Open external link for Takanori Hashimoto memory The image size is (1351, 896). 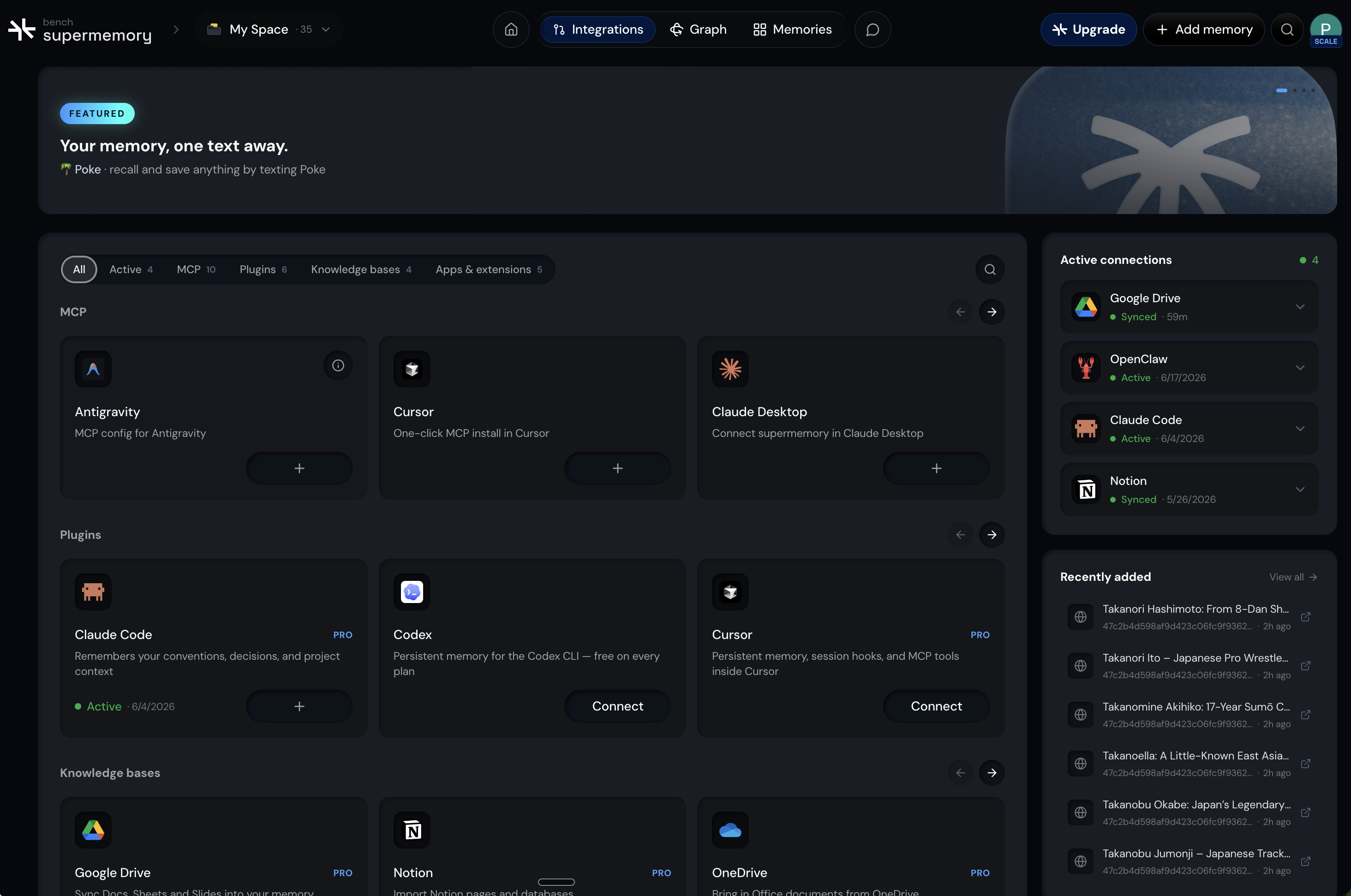1305,617
